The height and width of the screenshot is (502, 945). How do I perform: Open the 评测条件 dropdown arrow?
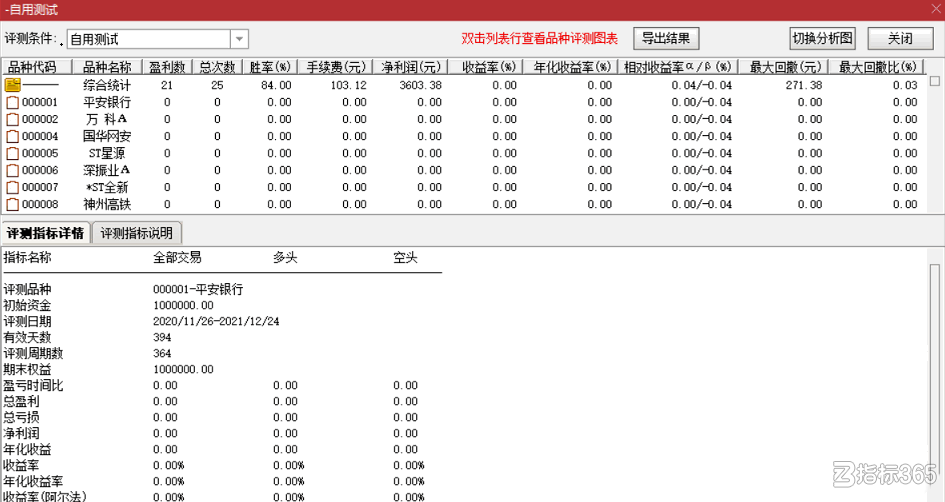click(239, 39)
